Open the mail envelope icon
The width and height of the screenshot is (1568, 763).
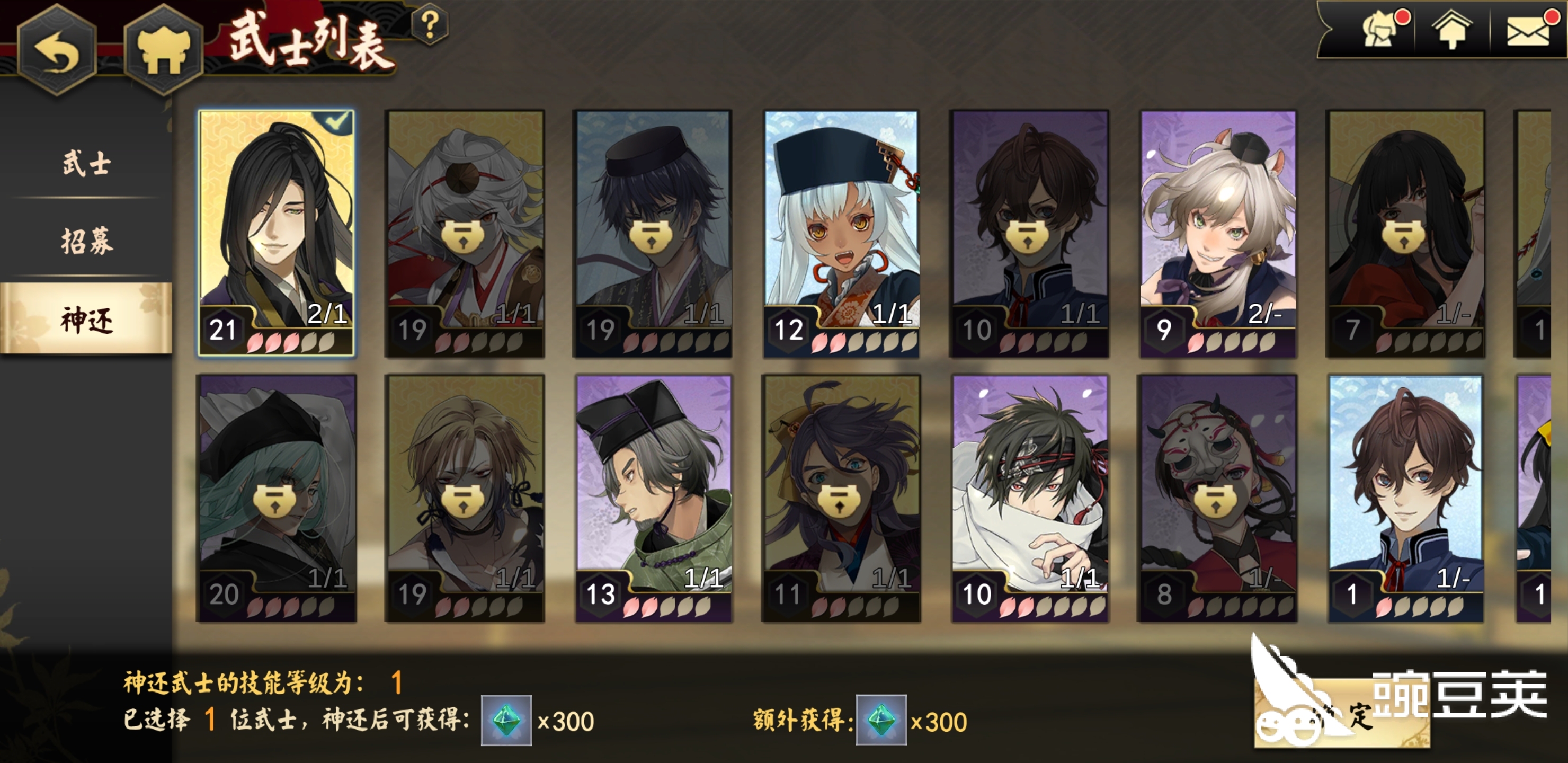tap(1529, 29)
